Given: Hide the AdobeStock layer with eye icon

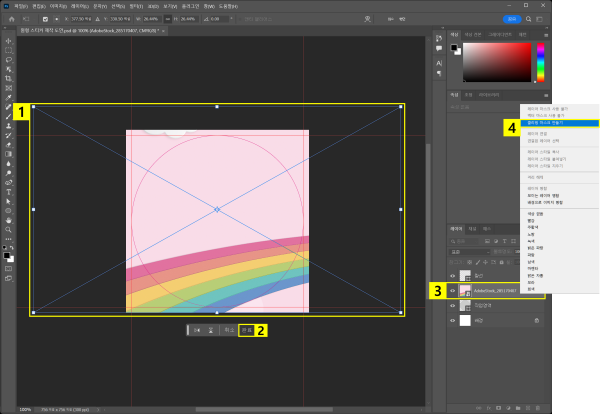Looking at the screenshot, I should click(454, 291).
